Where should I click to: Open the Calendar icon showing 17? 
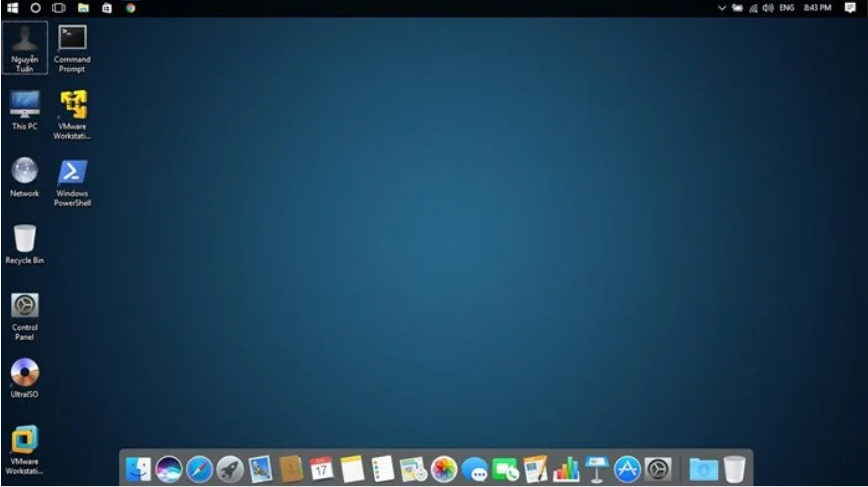tap(322, 469)
